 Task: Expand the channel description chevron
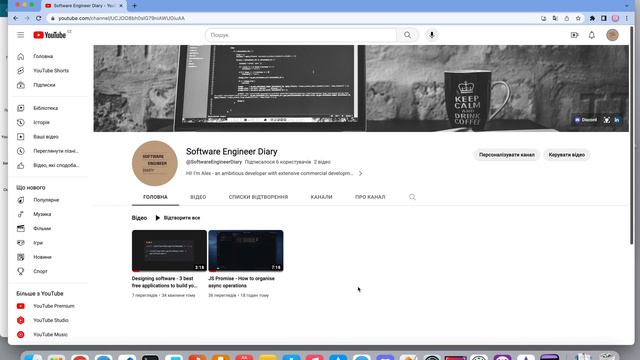coord(360,173)
